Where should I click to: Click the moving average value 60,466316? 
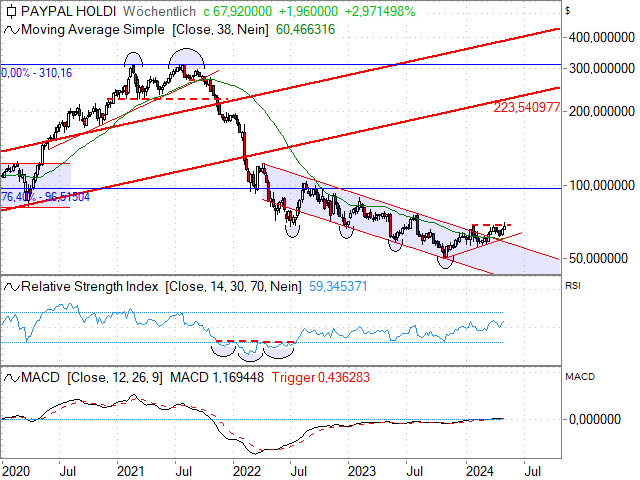[305, 30]
